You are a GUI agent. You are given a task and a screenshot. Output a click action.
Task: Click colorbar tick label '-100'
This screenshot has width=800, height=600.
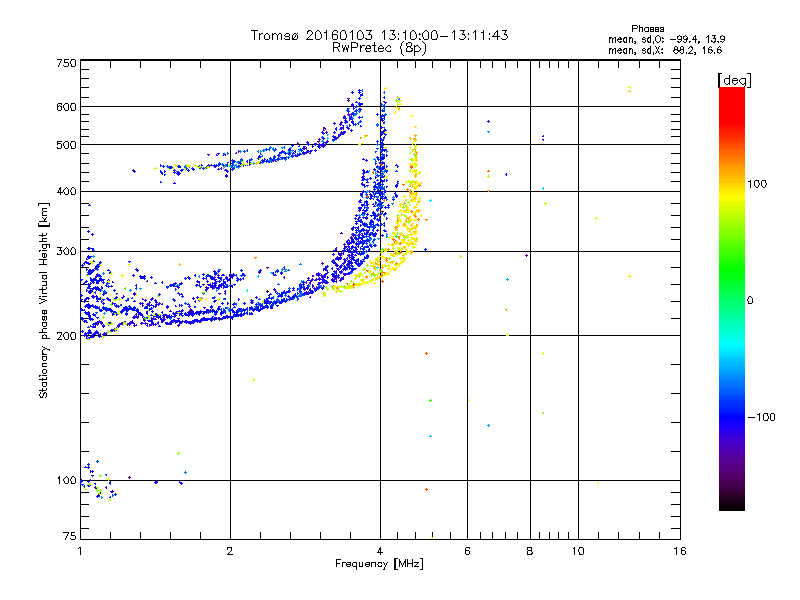761,417
